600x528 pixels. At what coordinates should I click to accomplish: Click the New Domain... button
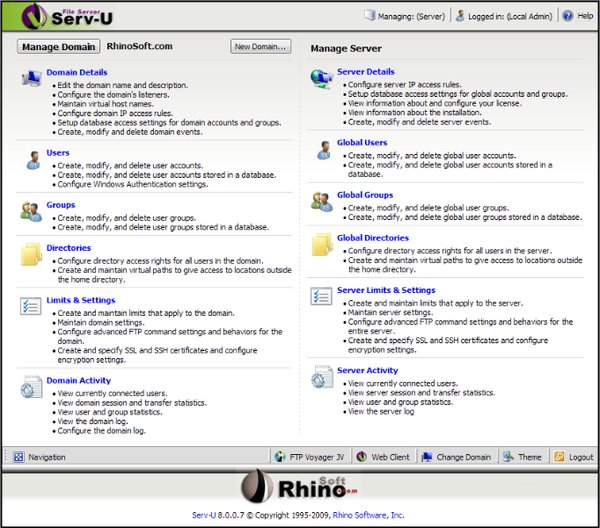(261, 47)
